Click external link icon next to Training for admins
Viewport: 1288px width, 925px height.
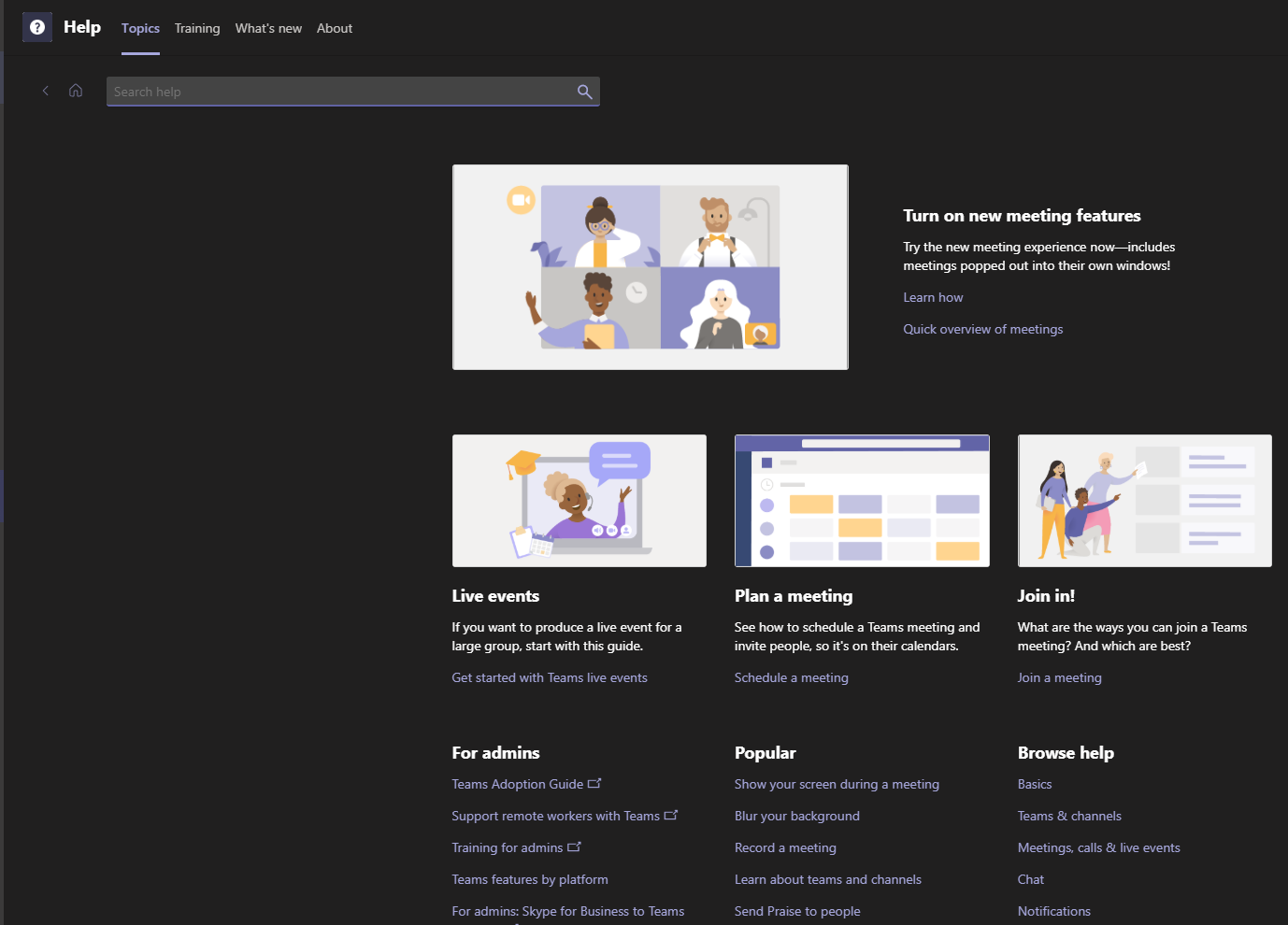tap(575, 846)
